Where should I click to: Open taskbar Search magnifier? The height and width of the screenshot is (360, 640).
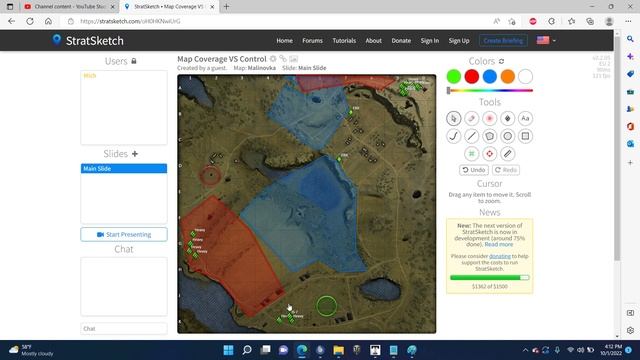pos(247,350)
